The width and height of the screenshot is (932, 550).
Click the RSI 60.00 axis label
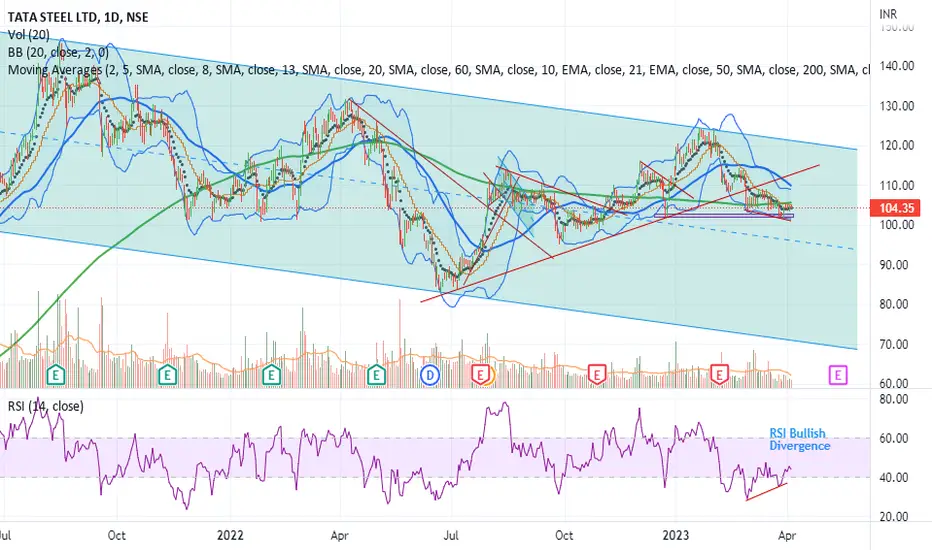click(x=894, y=438)
